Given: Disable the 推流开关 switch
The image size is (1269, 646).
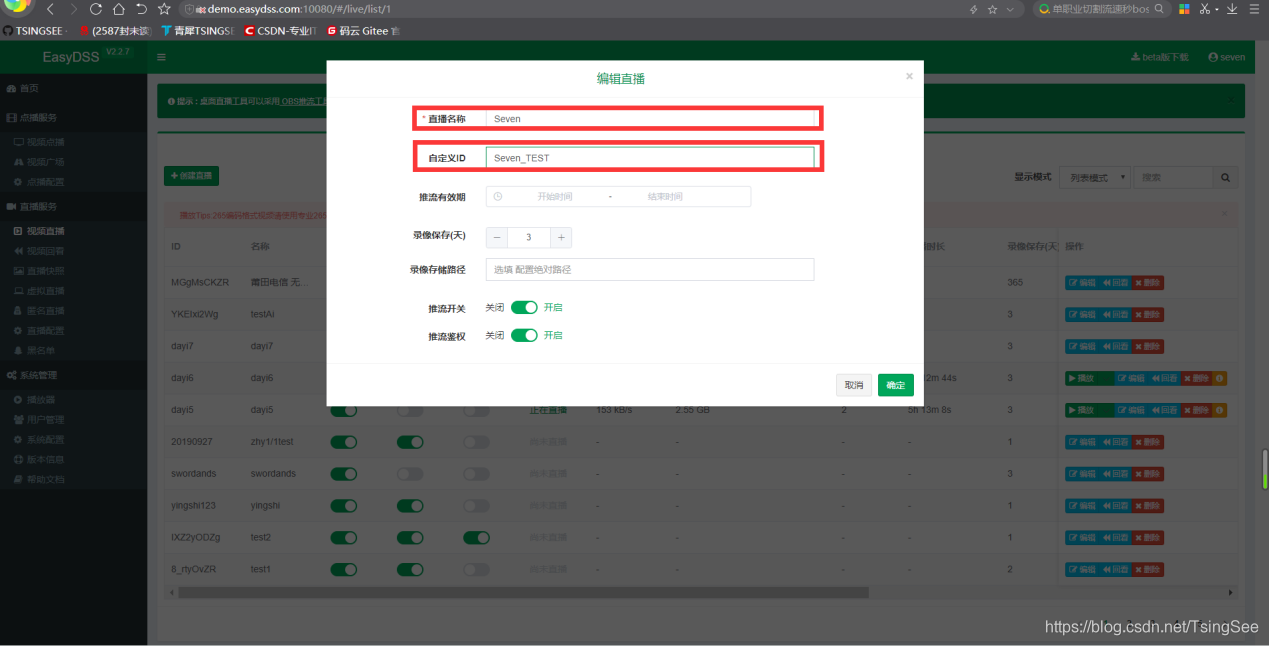Looking at the screenshot, I should (524, 307).
